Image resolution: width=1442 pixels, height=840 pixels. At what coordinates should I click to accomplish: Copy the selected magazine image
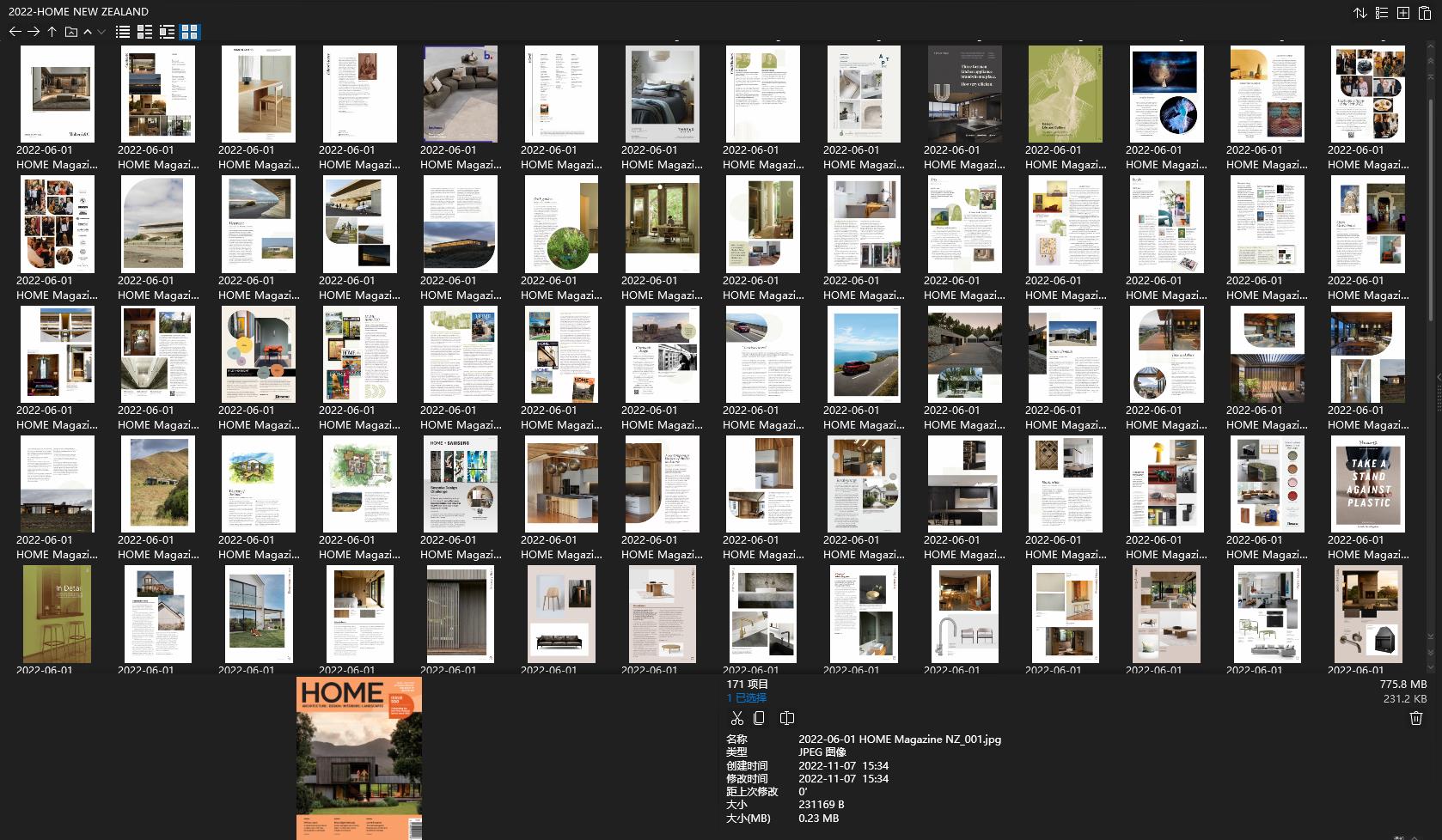point(760,718)
